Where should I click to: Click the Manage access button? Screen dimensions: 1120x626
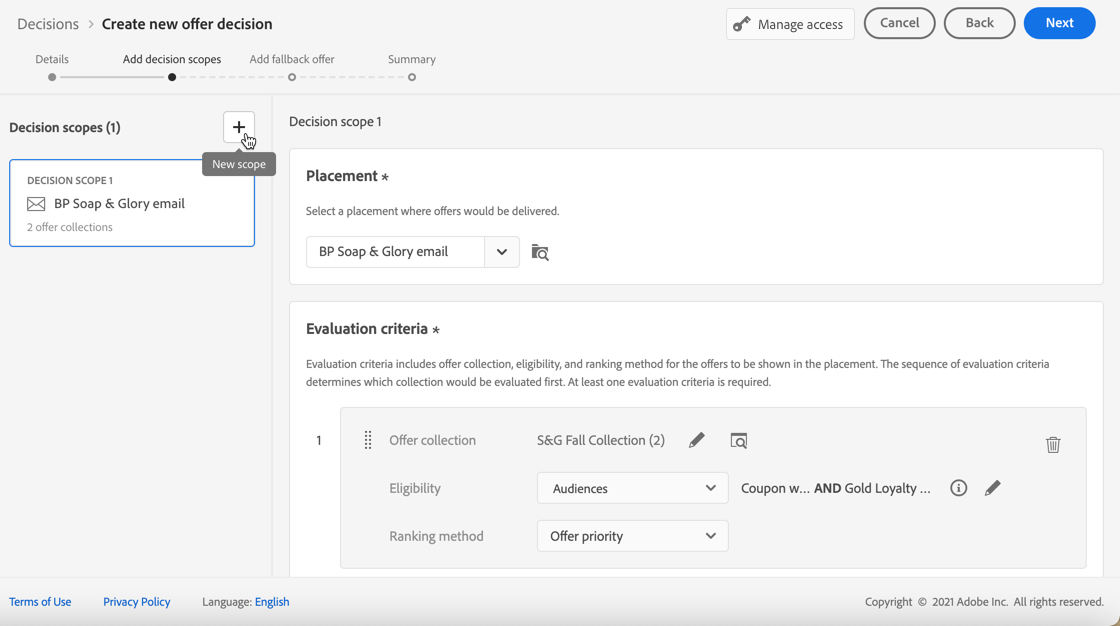pyautogui.click(x=790, y=24)
